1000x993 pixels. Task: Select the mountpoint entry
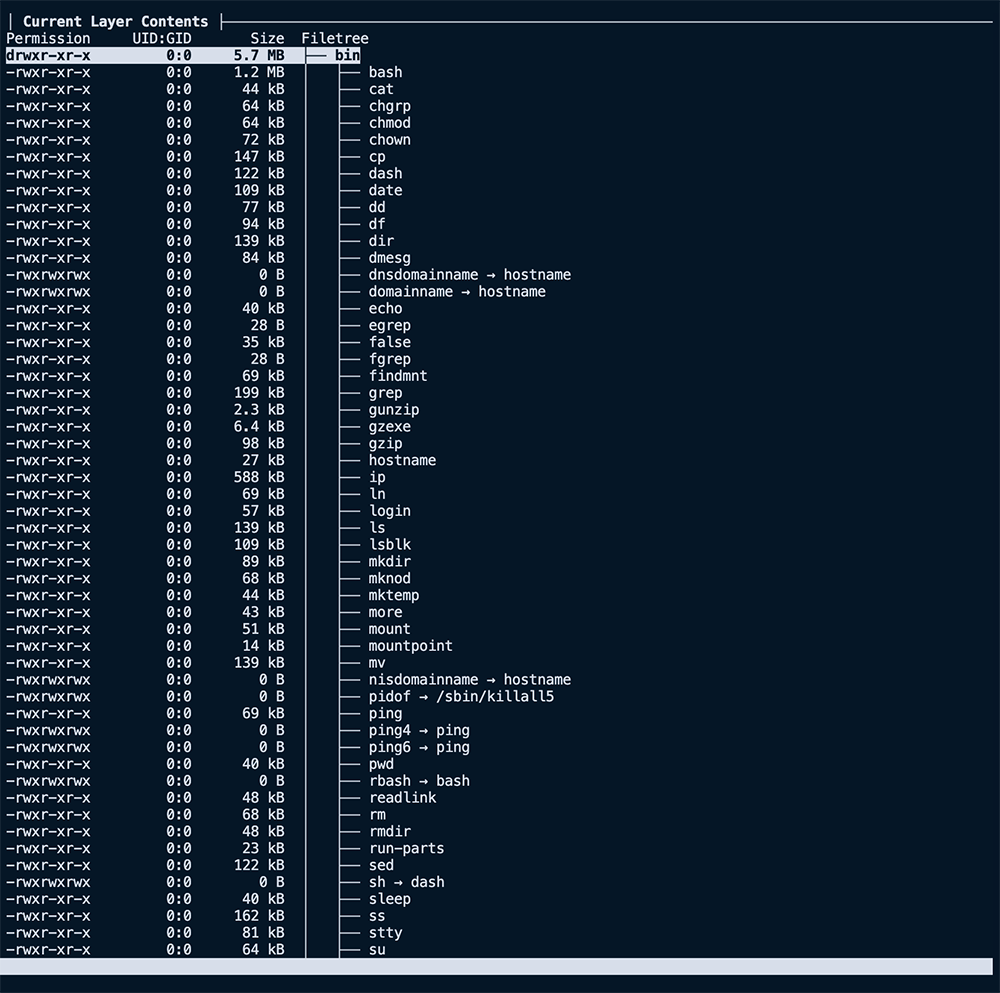(410, 646)
